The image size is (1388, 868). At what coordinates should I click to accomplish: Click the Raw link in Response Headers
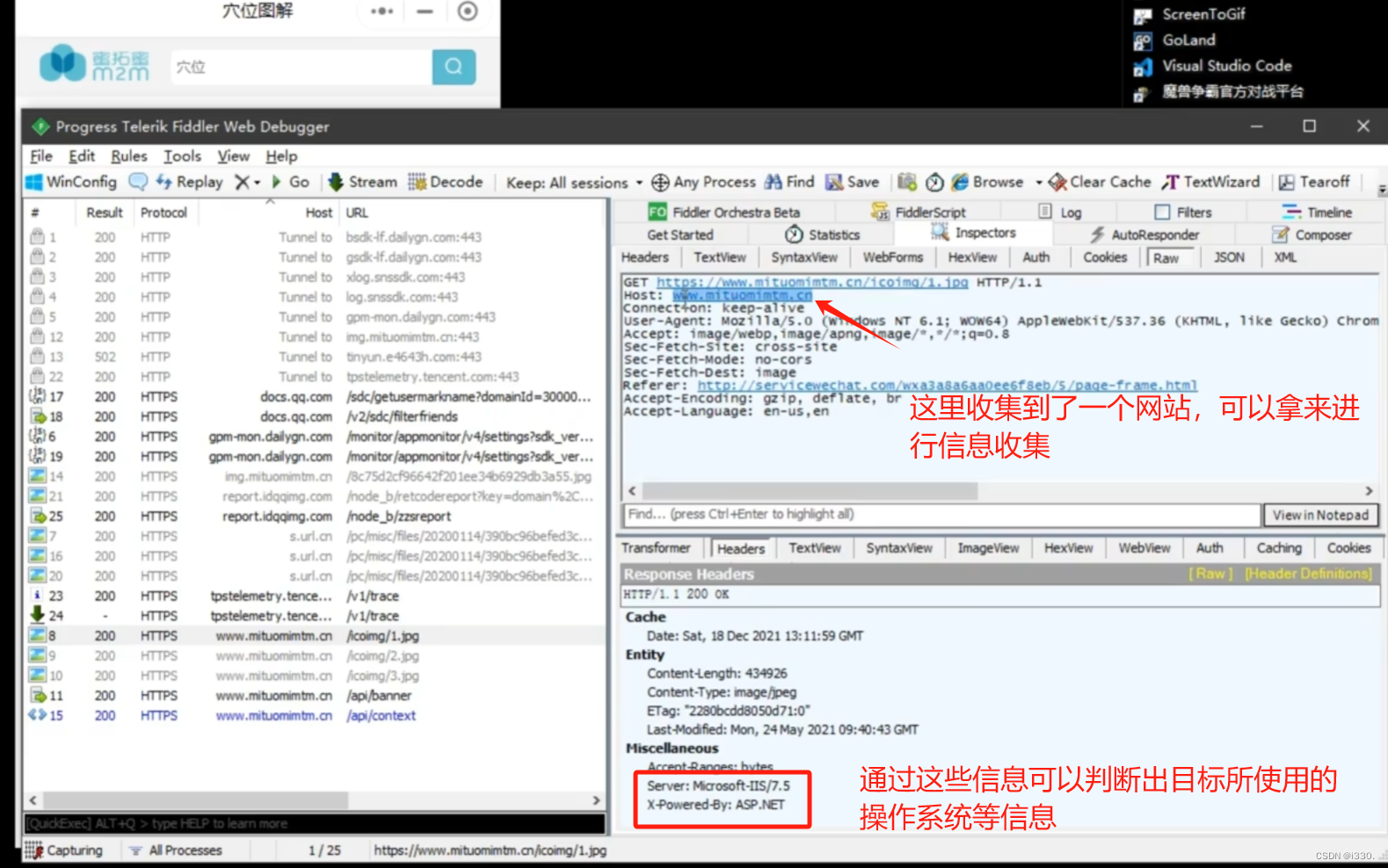click(x=1210, y=574)
